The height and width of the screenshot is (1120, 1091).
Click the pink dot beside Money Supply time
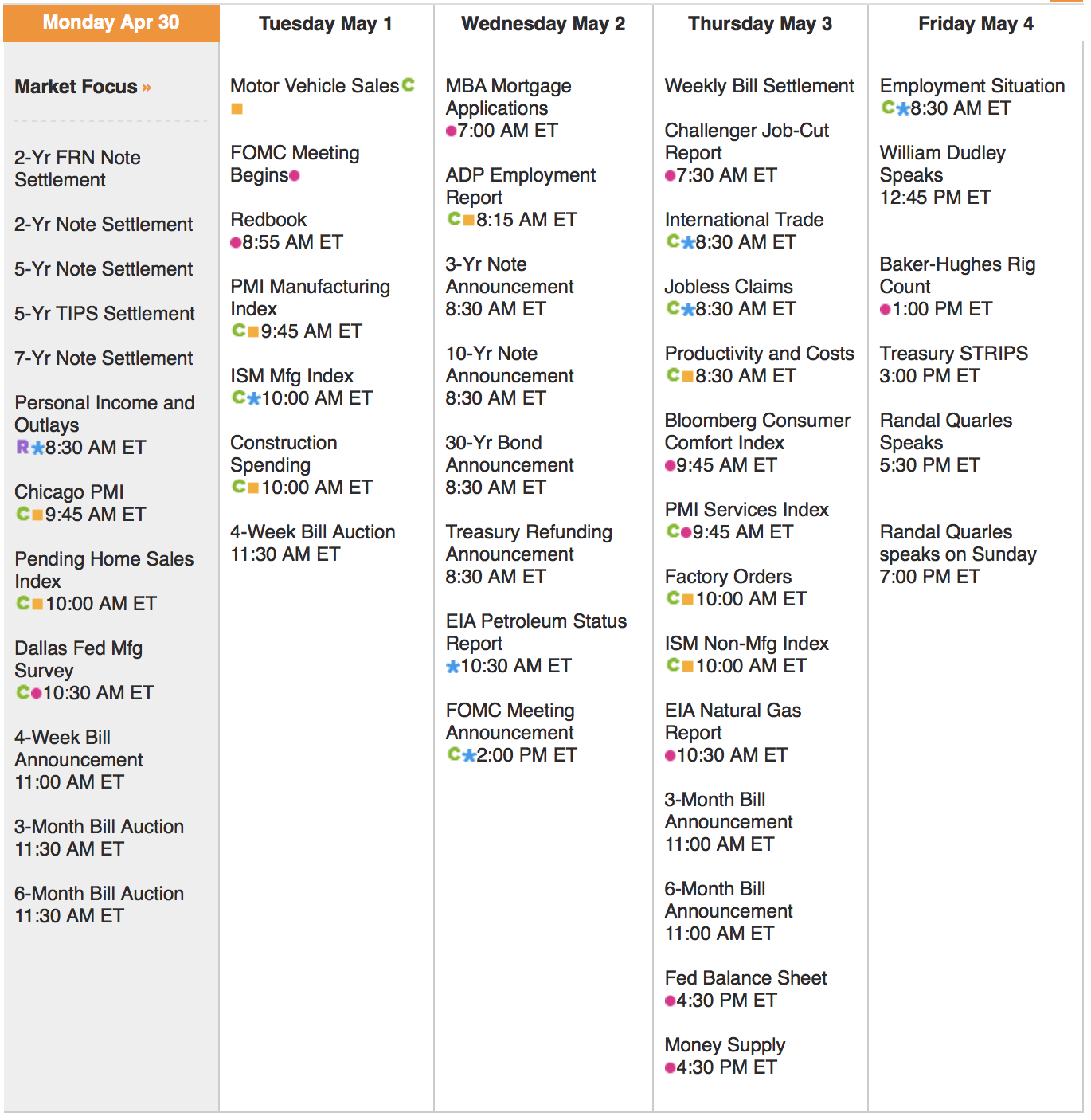point(670,1067)
